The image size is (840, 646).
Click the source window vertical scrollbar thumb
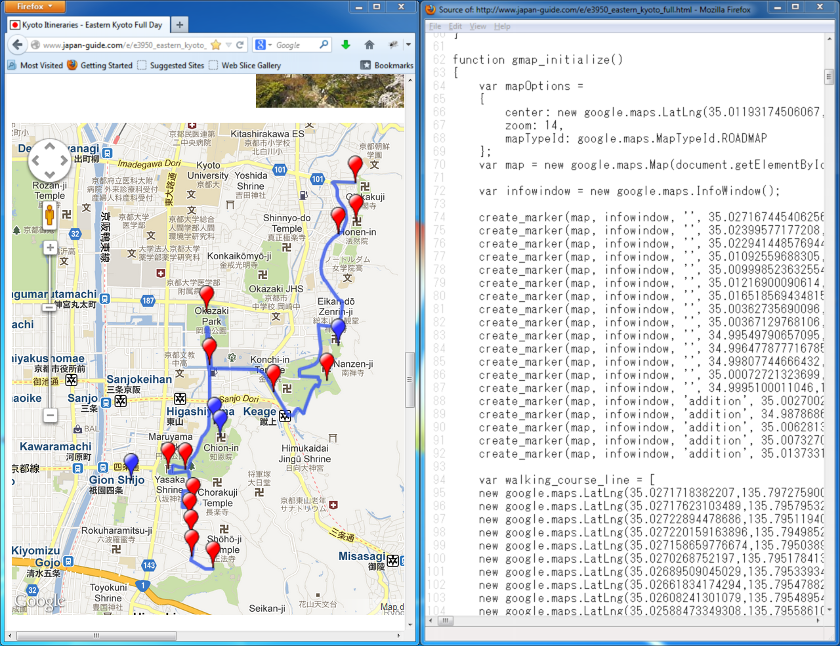(829, 77)
